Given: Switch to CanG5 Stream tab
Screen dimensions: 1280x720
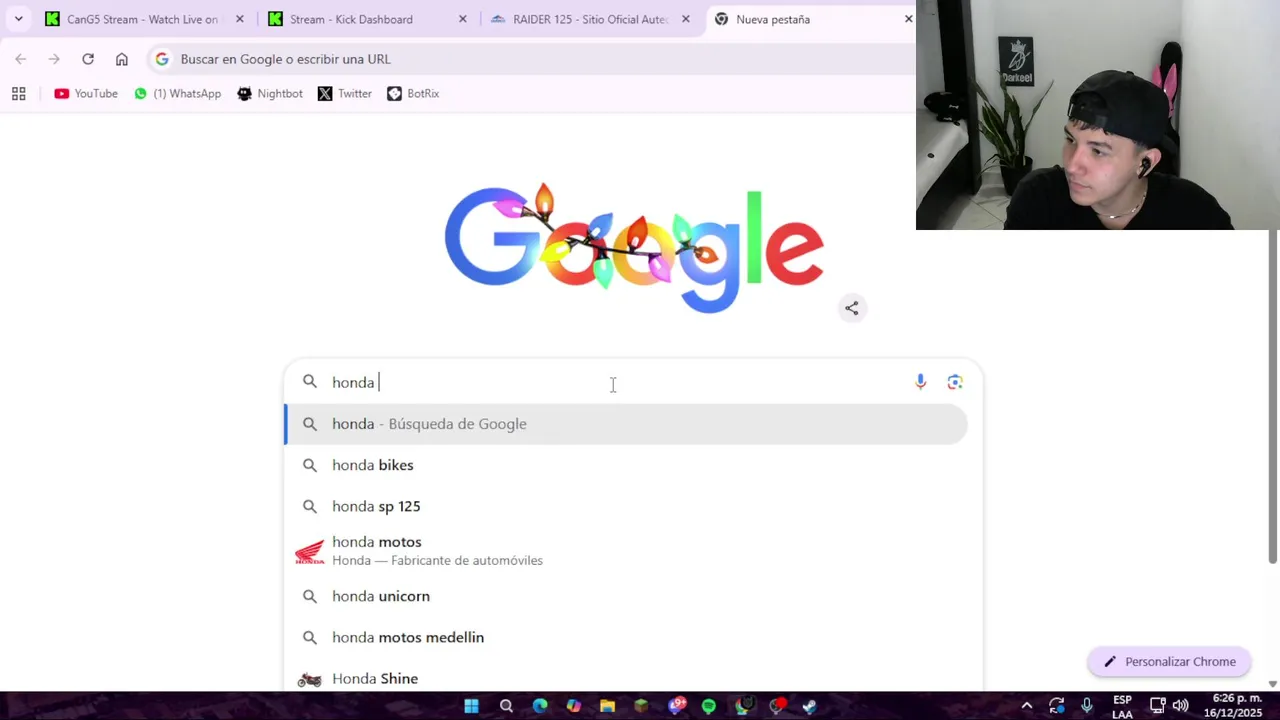Looking at the screenshot, I should click(143, 19).
